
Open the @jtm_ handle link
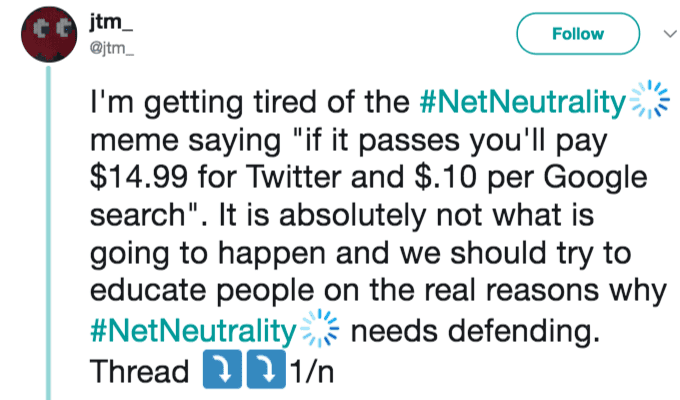click(x=111, y=48)
